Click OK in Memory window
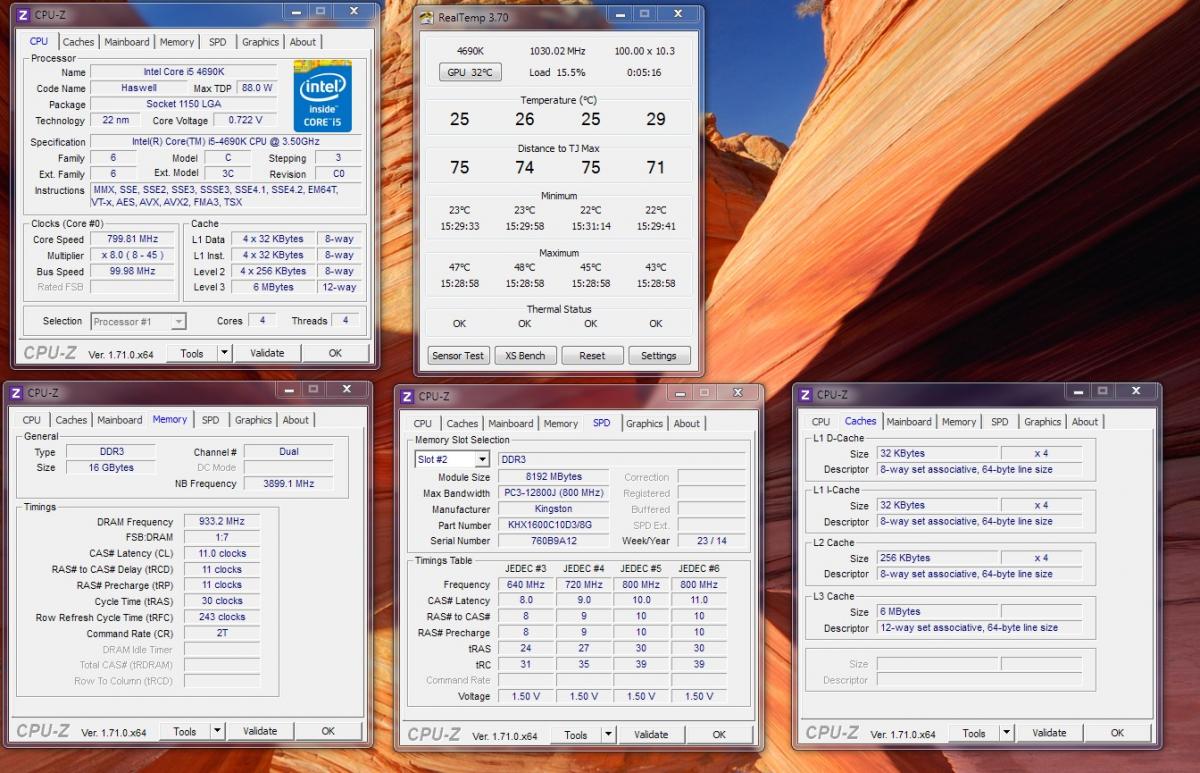 pos(328,731)
